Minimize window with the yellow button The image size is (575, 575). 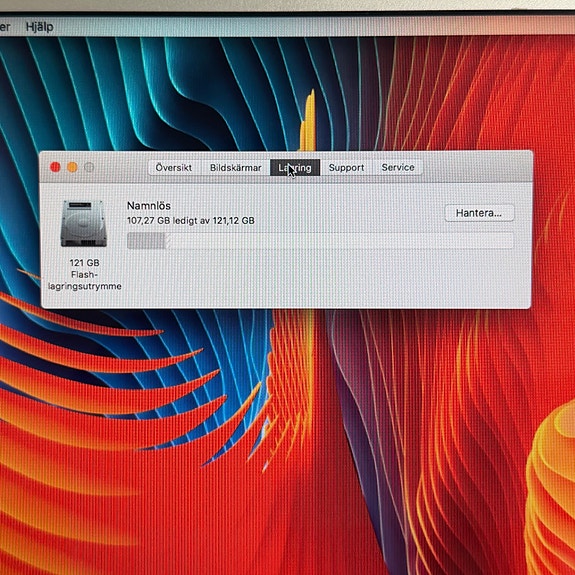coord(72,167)
